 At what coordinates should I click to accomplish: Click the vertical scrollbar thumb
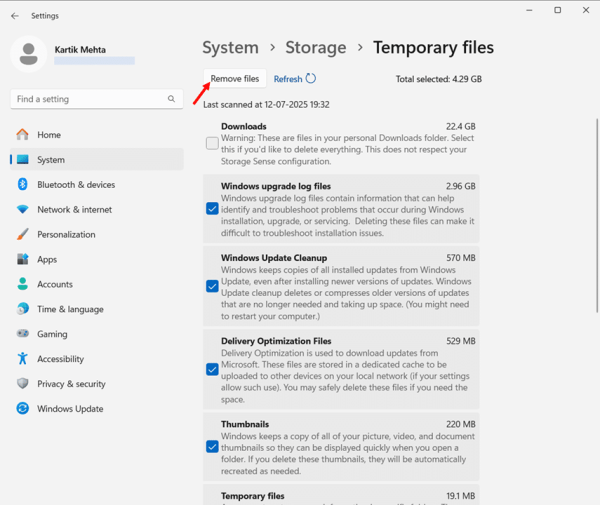(597, 215)
